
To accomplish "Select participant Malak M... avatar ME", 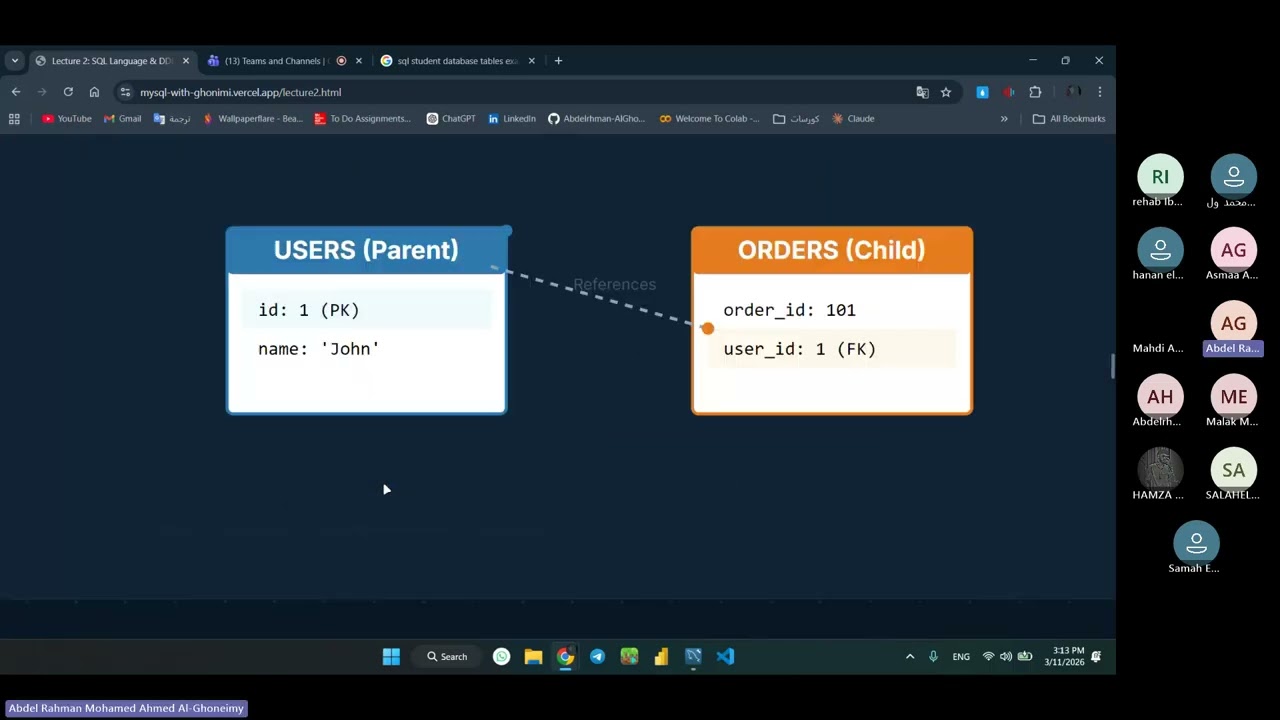I will coord(1234,397).
